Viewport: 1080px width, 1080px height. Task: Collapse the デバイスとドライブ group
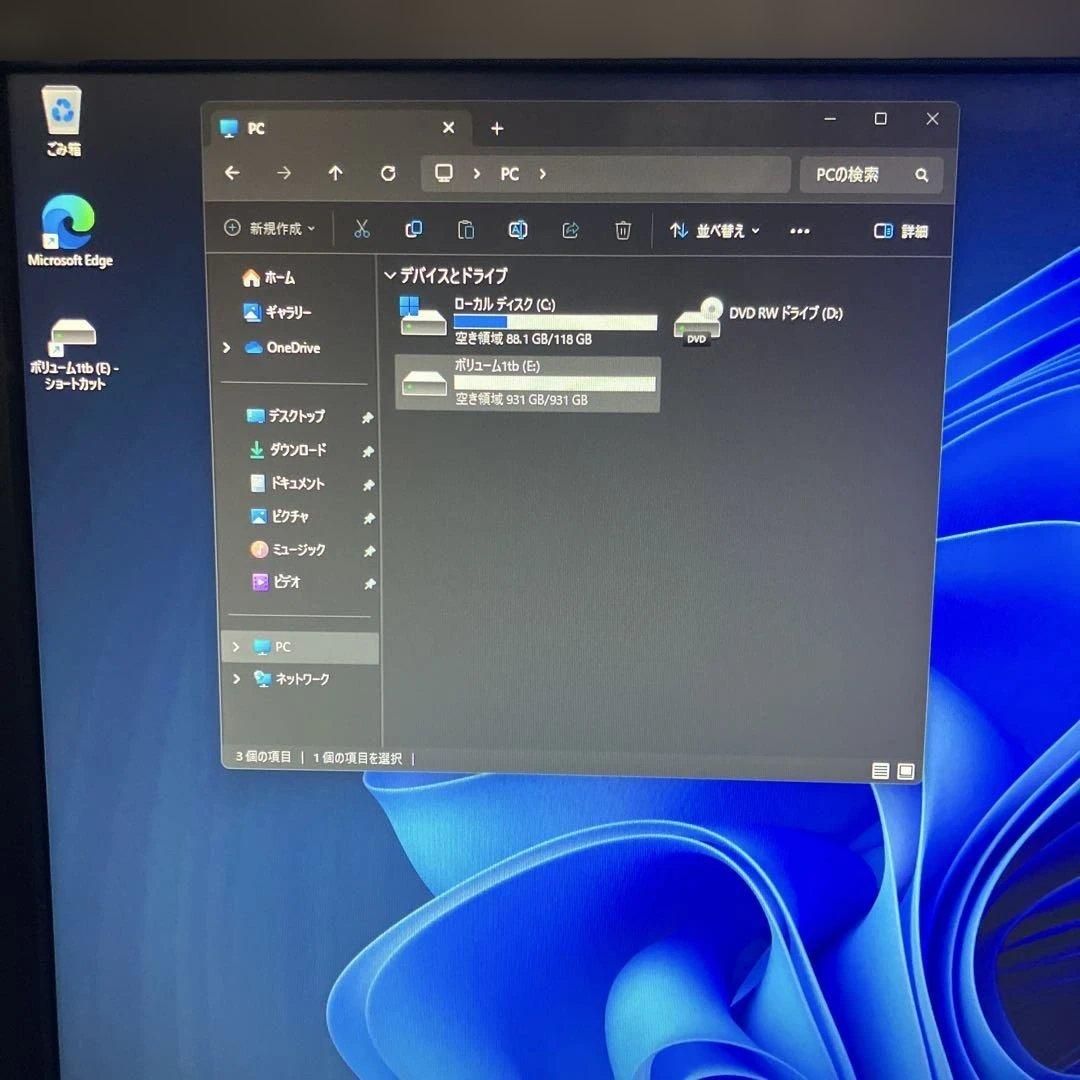(390, 275)
